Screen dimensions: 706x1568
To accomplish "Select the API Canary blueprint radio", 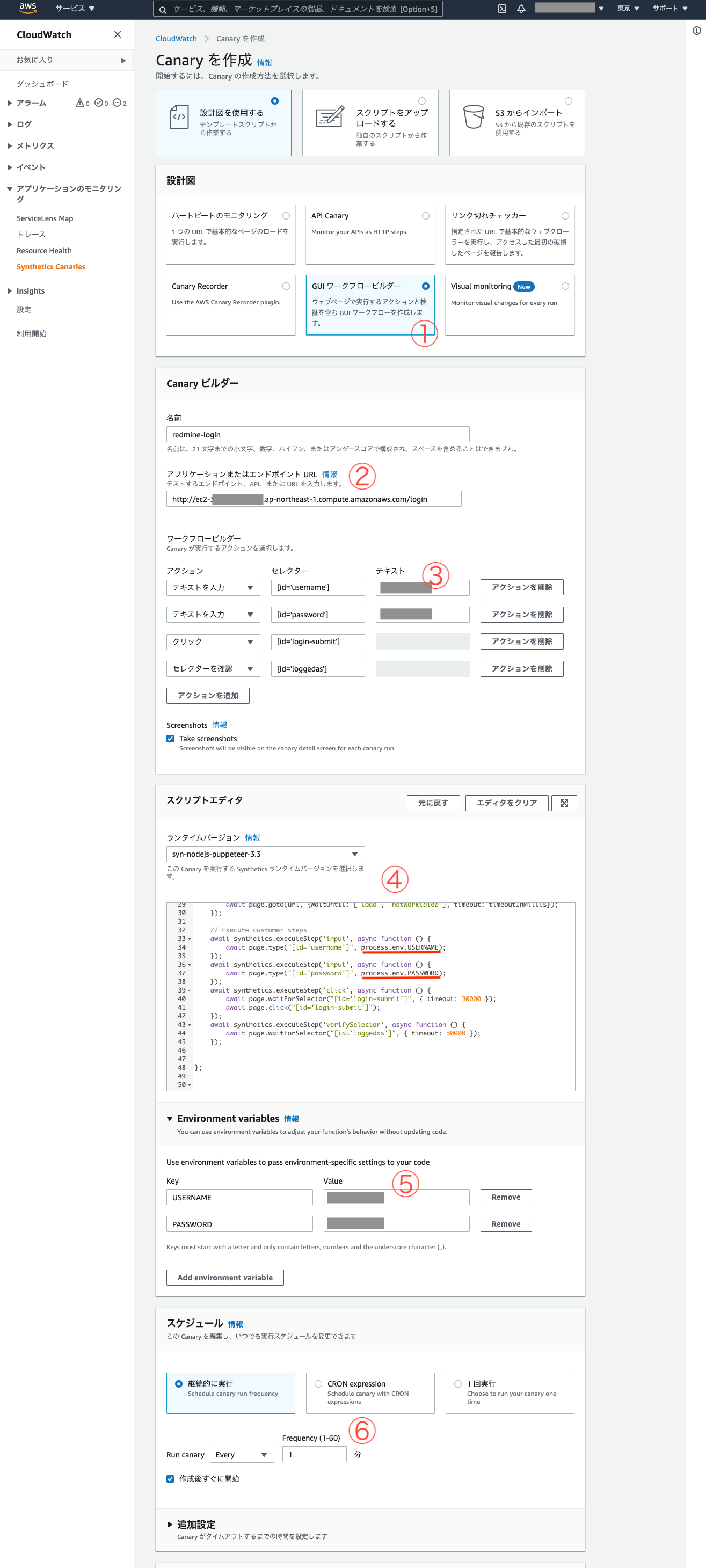I will pyautogui.click(x=425, y=216).
